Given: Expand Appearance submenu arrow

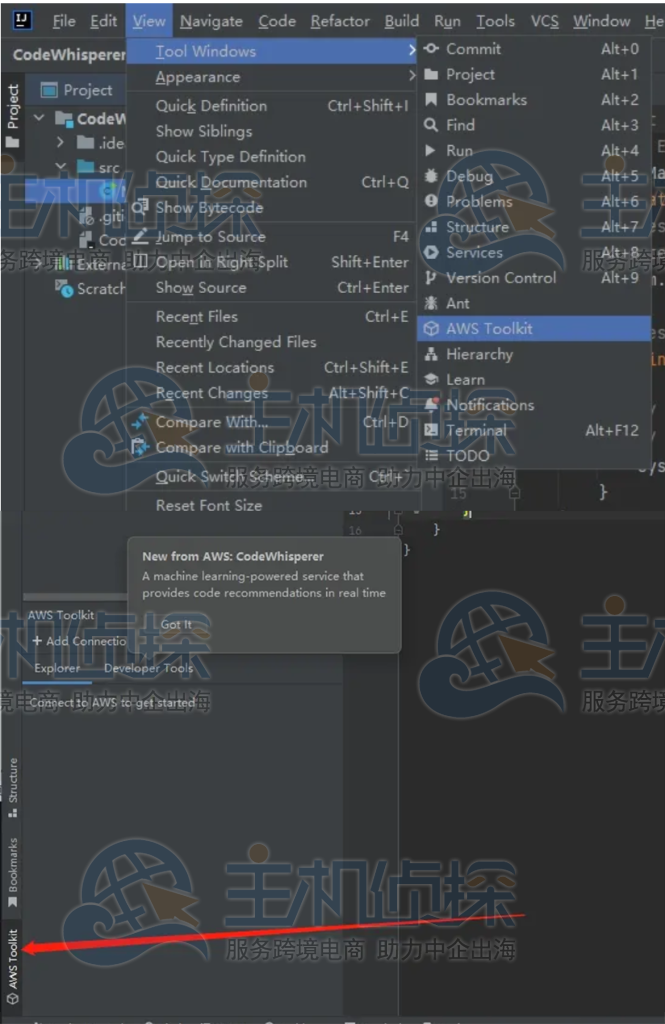Looking at the screenshot, I should coord(412,76).
